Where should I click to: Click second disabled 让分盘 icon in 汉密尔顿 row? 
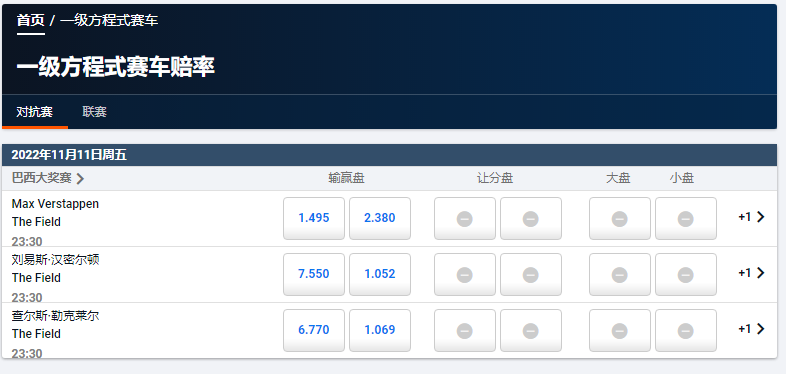point(531,275)
